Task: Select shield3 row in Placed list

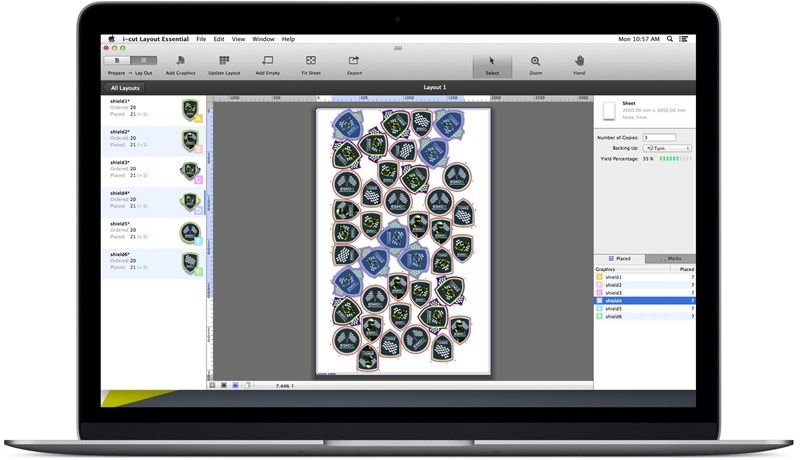Action: tap(645, 293)
